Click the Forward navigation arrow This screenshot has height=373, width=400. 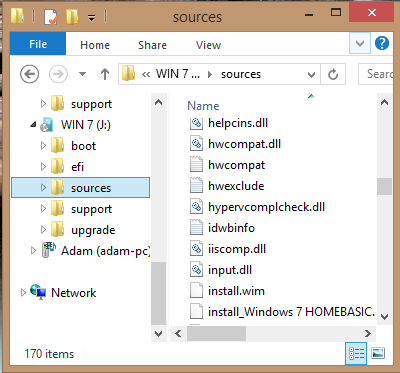pyautogui.click(x=58, y=74)
